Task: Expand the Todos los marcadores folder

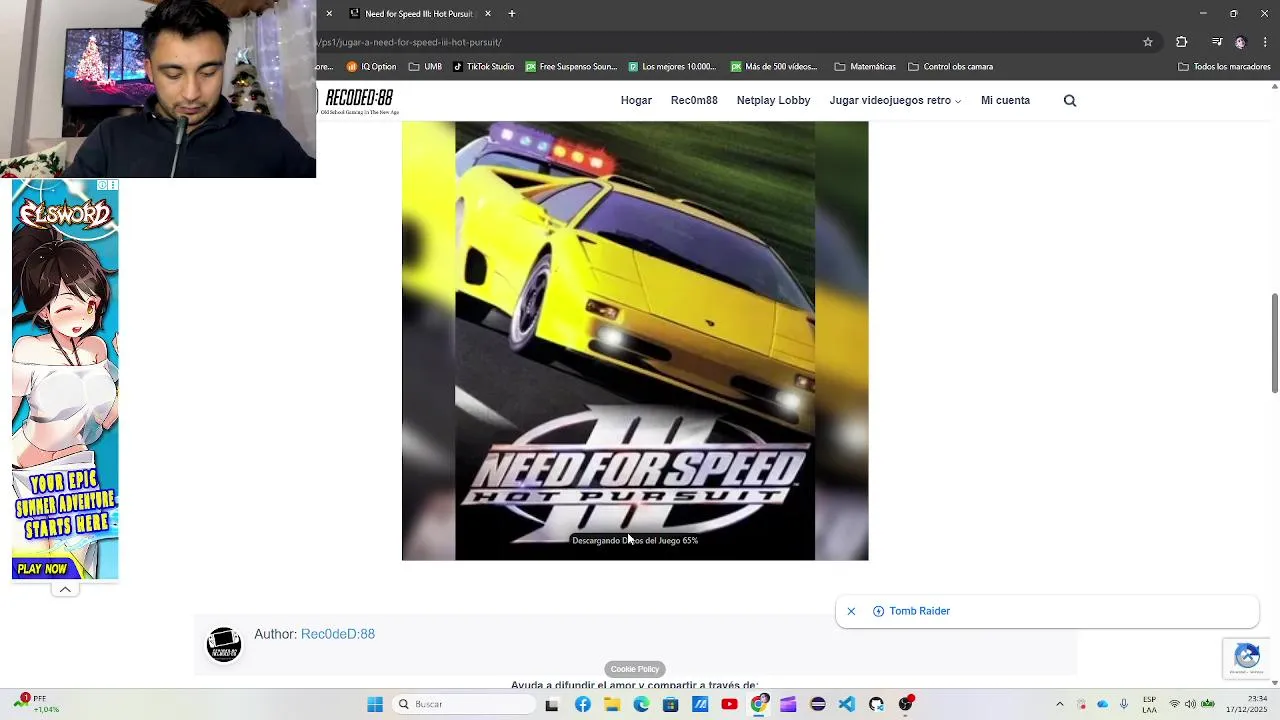Action: click(1224, 67)
